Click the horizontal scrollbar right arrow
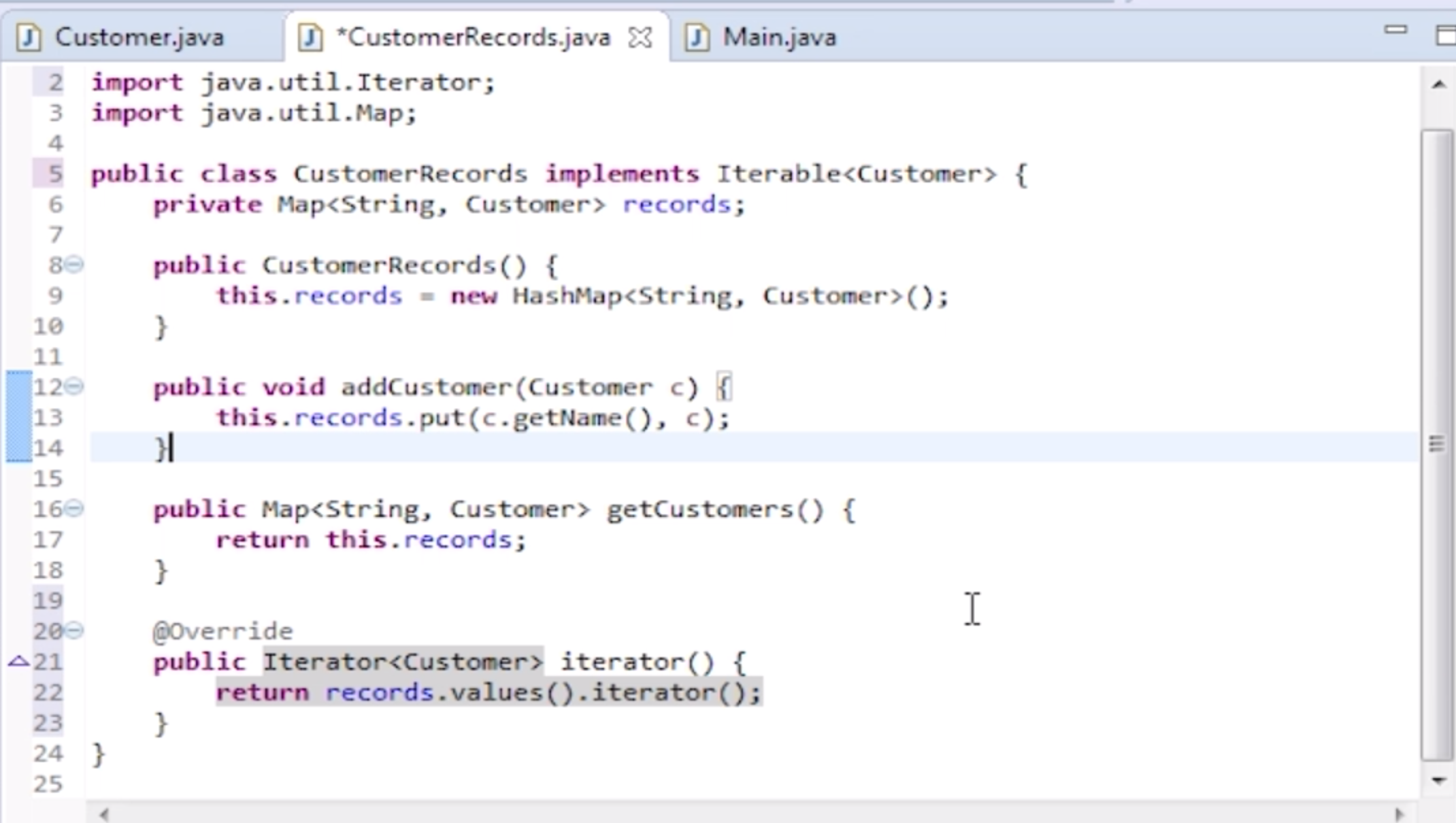The width and height of the screenshot is (1456, 823). (1399, 814)
